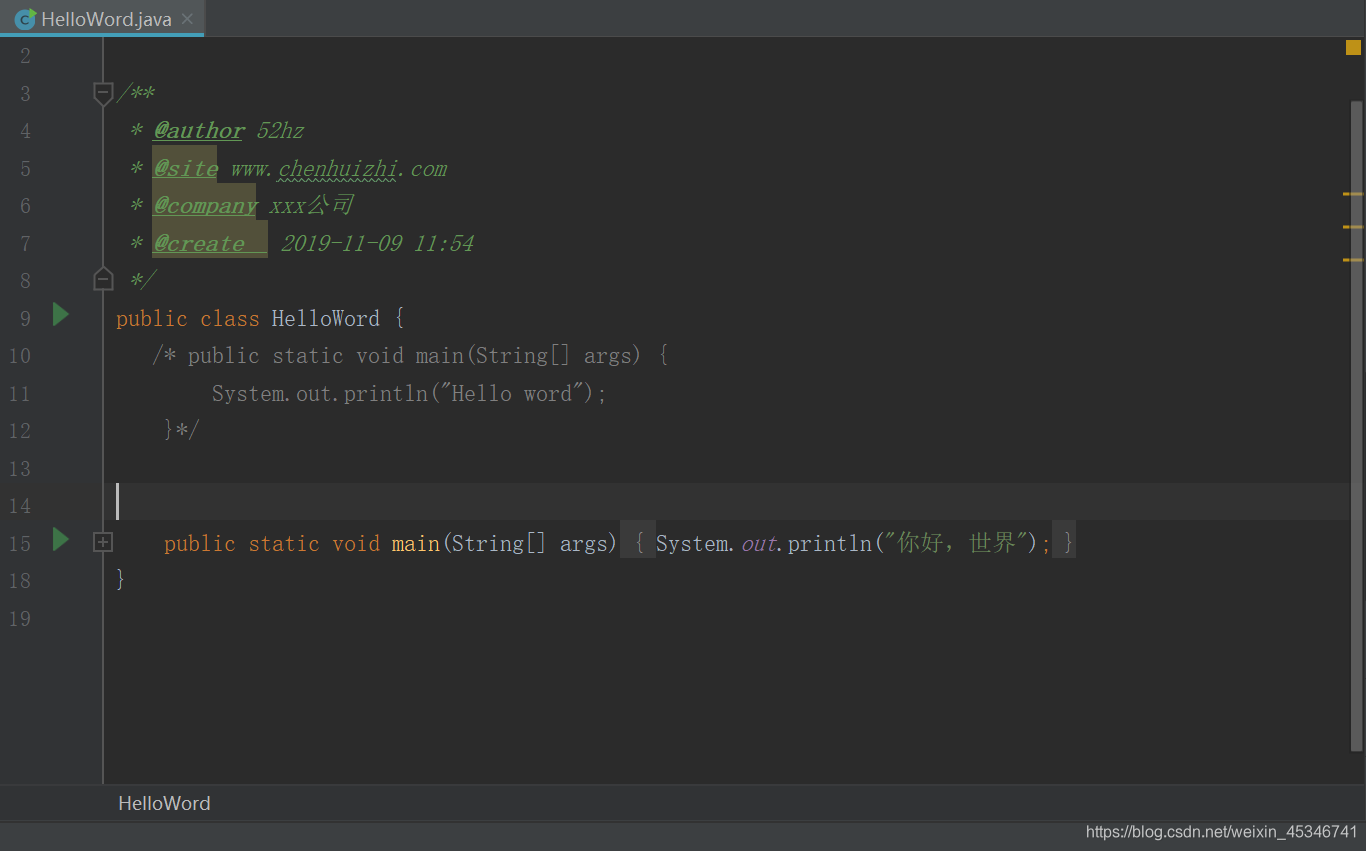Jump to the second warning stripe marker
Image resolution: width=1366 pixels, height=851 pixels.
1353,227
